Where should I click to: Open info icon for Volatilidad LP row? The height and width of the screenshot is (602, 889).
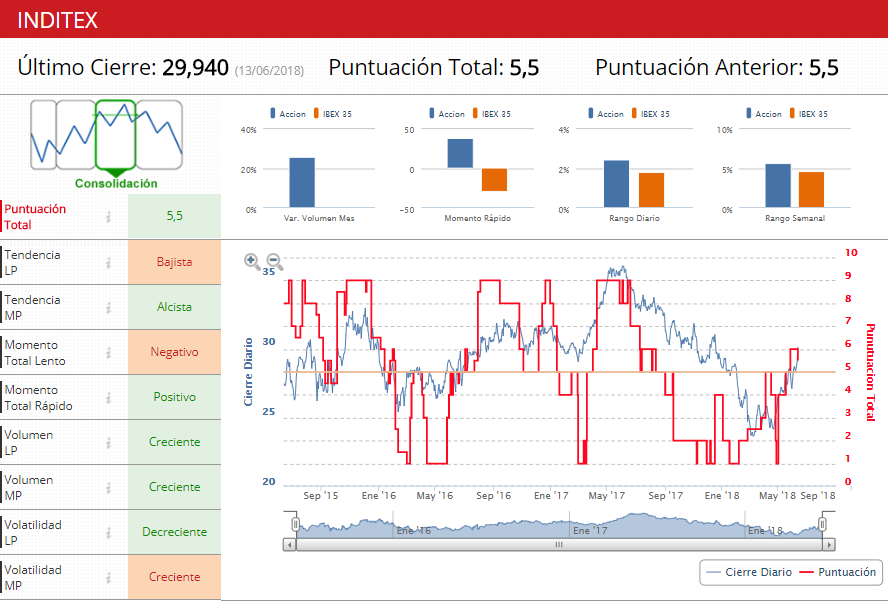click(108, 532)
